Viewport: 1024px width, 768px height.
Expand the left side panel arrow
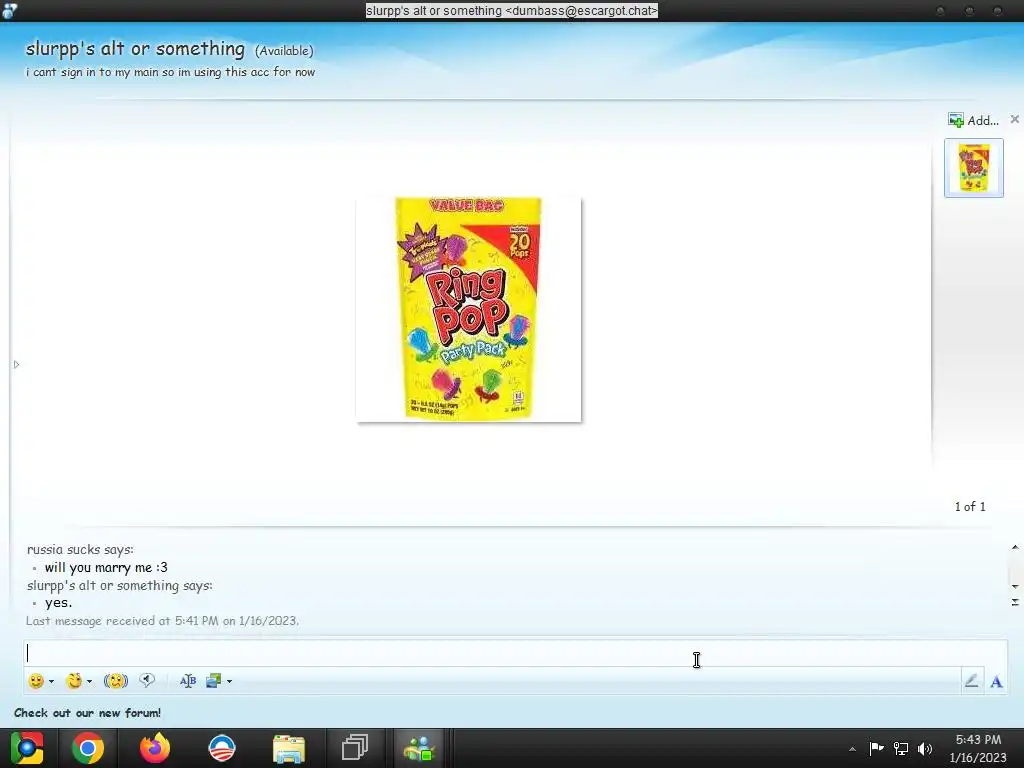tap(16, 364)
